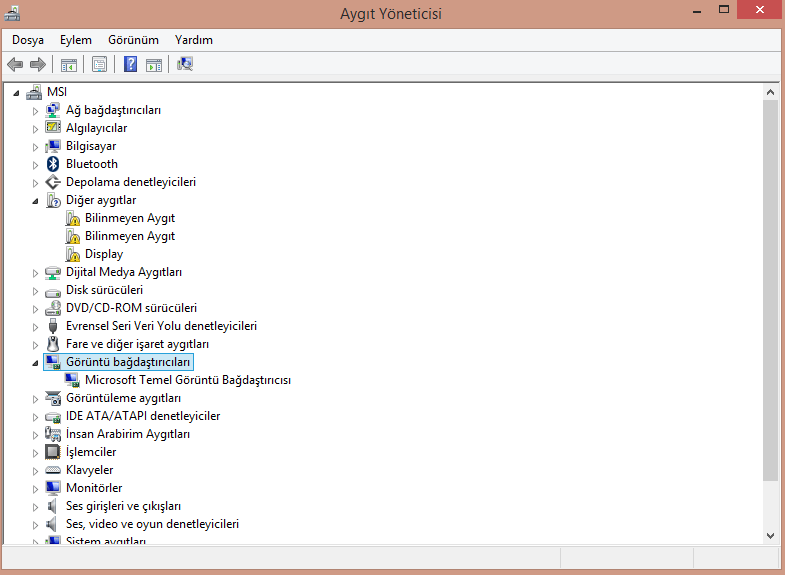Image resolution: width=785 pixels, height=575 pixels.
Task: Open the Dosya menu
Action: pyautogui.click(x=28, y=40)
